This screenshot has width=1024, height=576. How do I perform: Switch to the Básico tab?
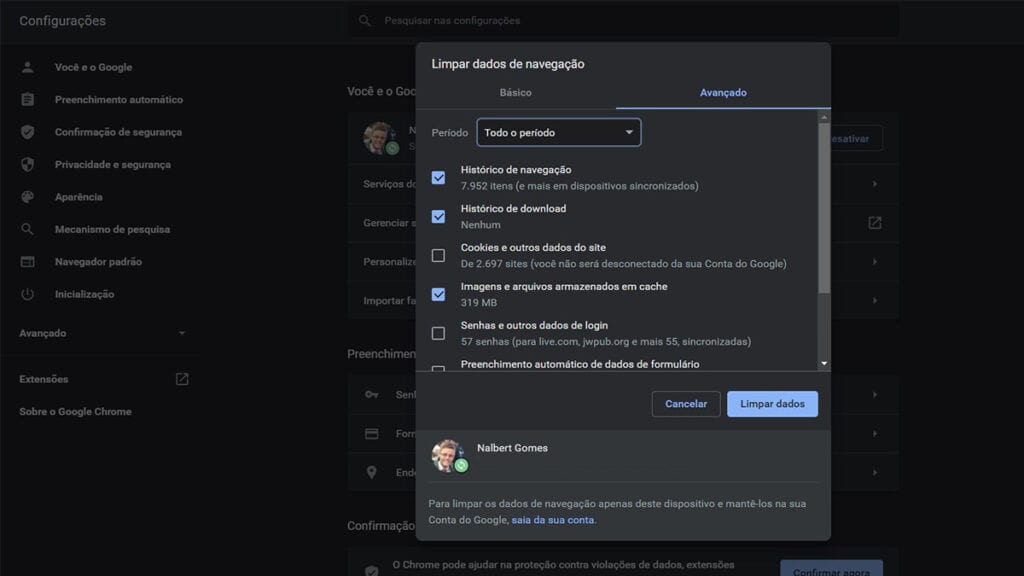point(515,93)
